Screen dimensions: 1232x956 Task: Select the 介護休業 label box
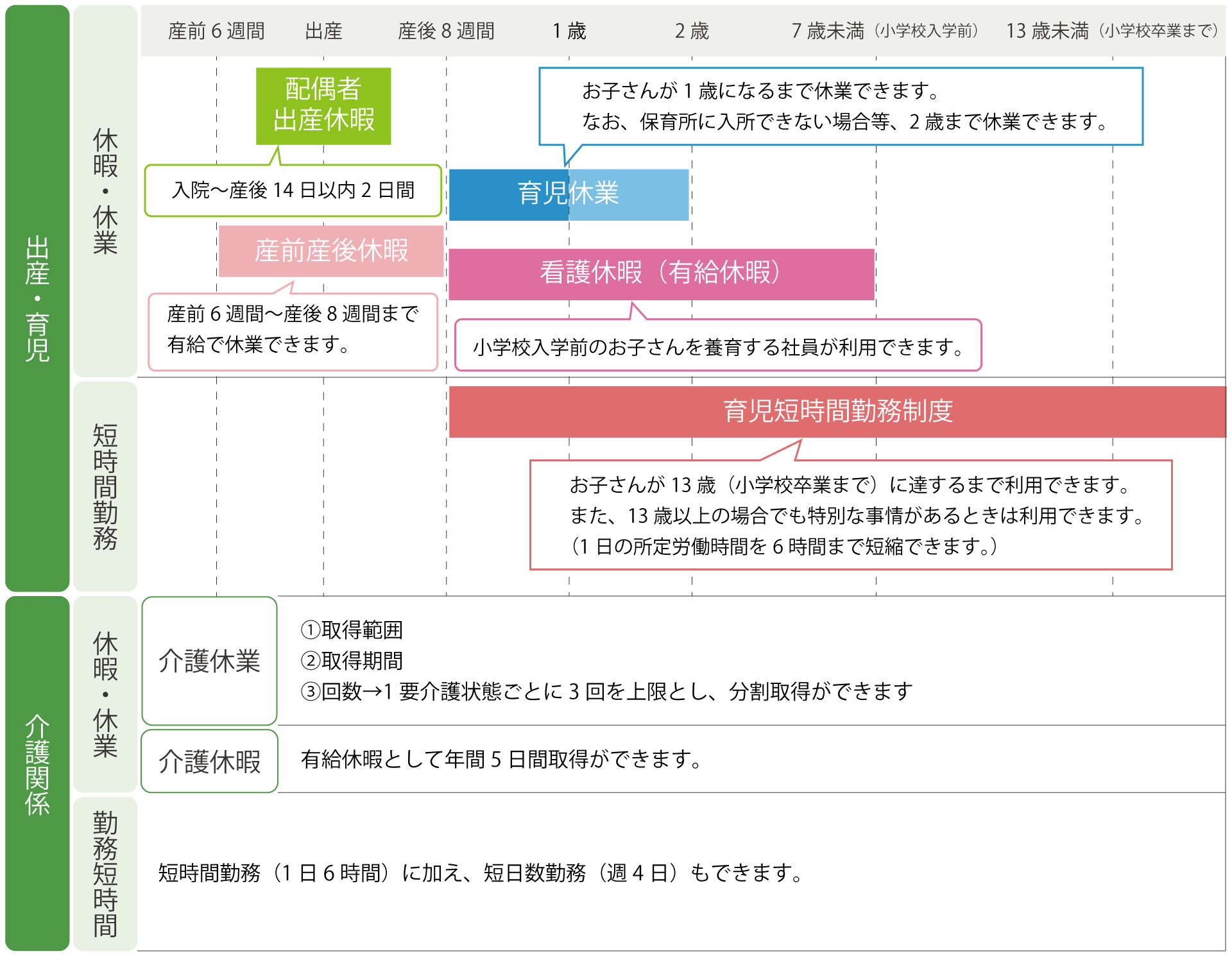pos(209,661)
